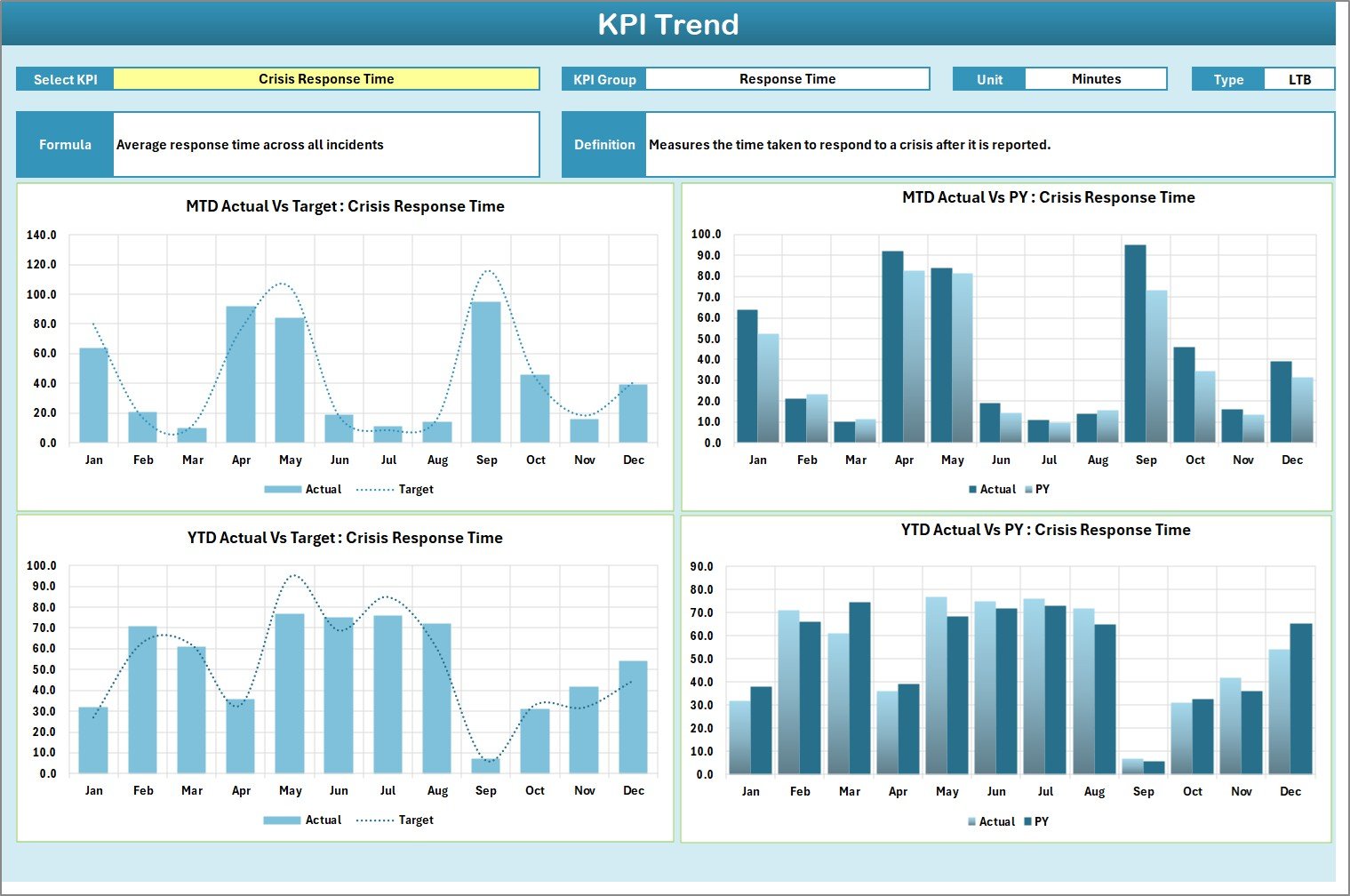
Task: Click the dark Apr Actual bar in MTD PY chart
Action: point(892,347)
